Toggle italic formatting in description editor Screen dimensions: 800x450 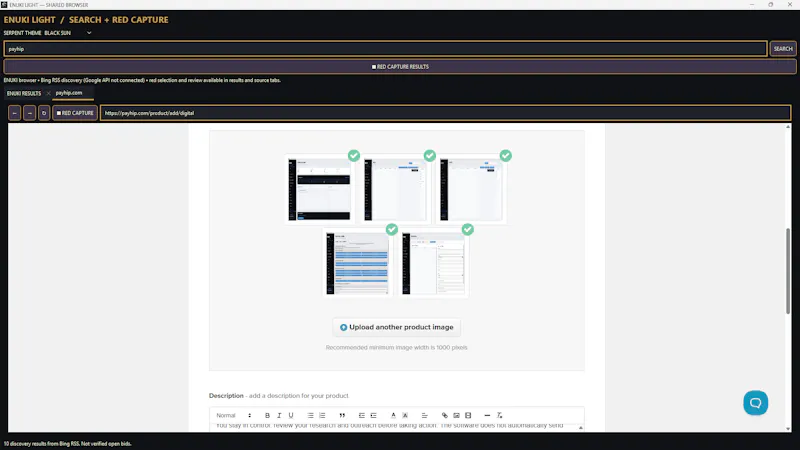coord(279,415)
